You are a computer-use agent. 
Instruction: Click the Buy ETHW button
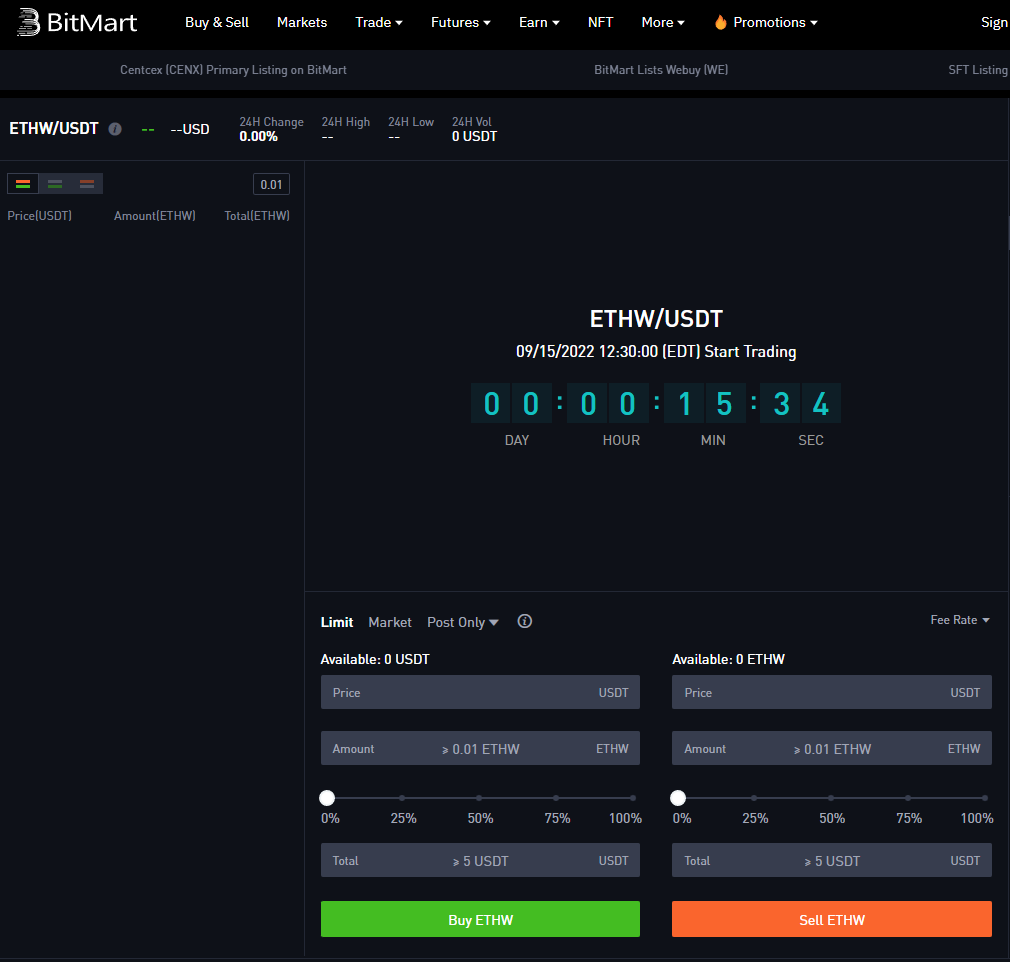point(481,919)
